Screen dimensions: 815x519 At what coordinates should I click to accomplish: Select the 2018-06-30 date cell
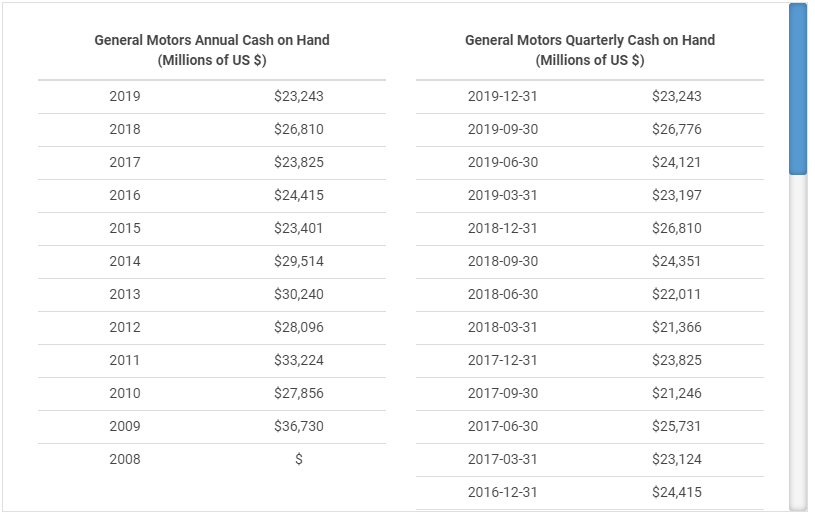tap(503, 294)
